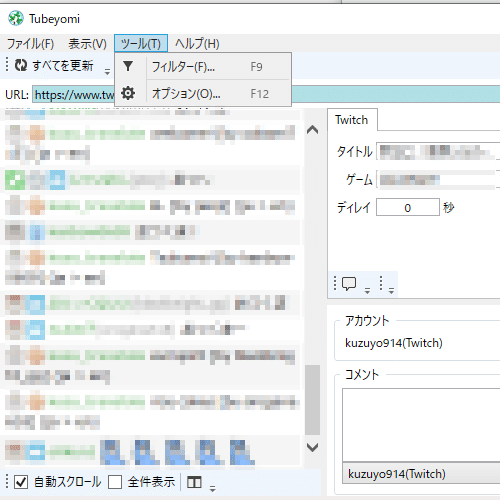This screenshot has height=500, width=500.
Task: Open the 表示(V) menu
Action: pos(87,44)
